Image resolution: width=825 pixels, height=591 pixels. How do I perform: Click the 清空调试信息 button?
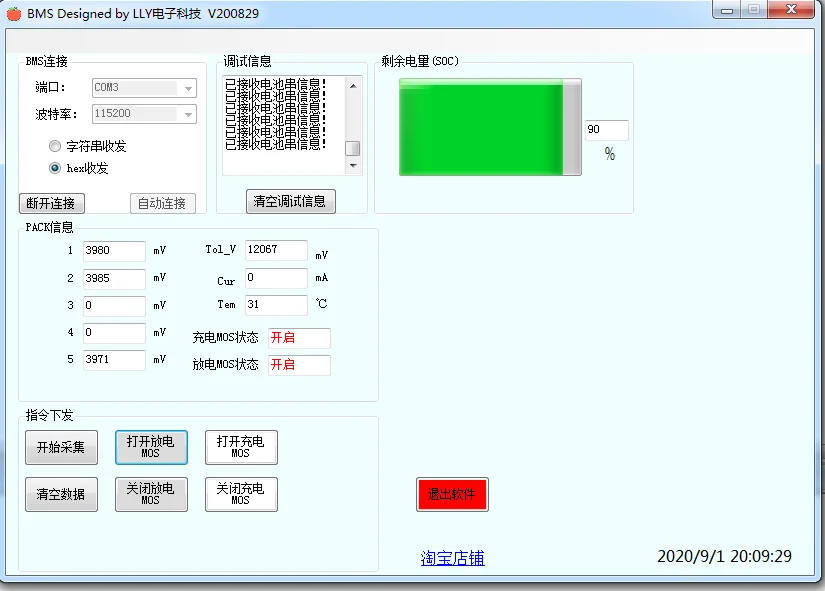(290, 201)
